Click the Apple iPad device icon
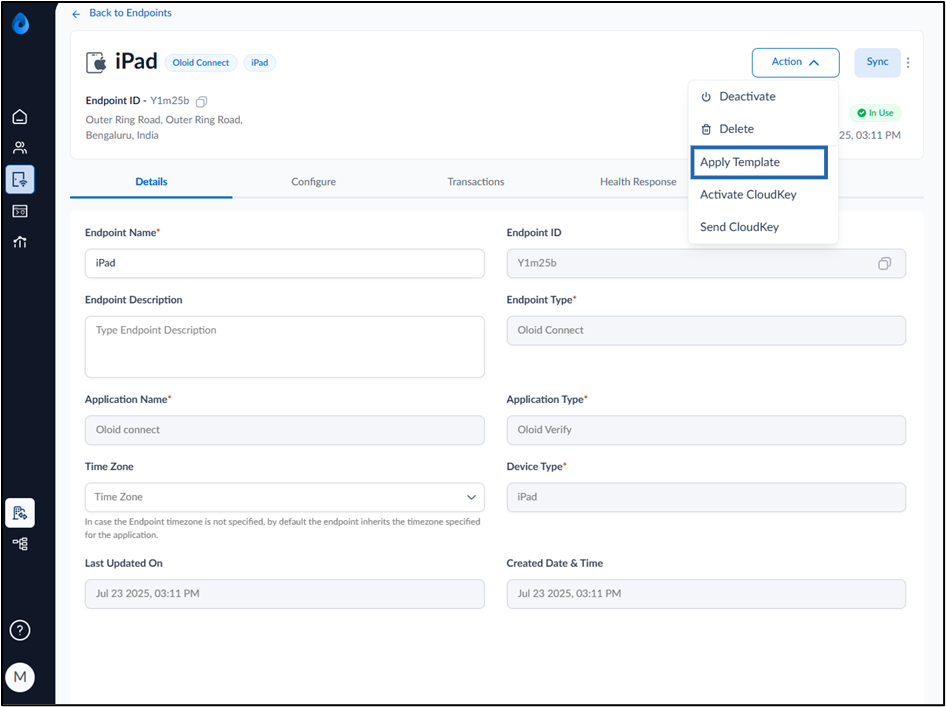The width and height of the screenshot is (946, 707). tap(97, 63)
